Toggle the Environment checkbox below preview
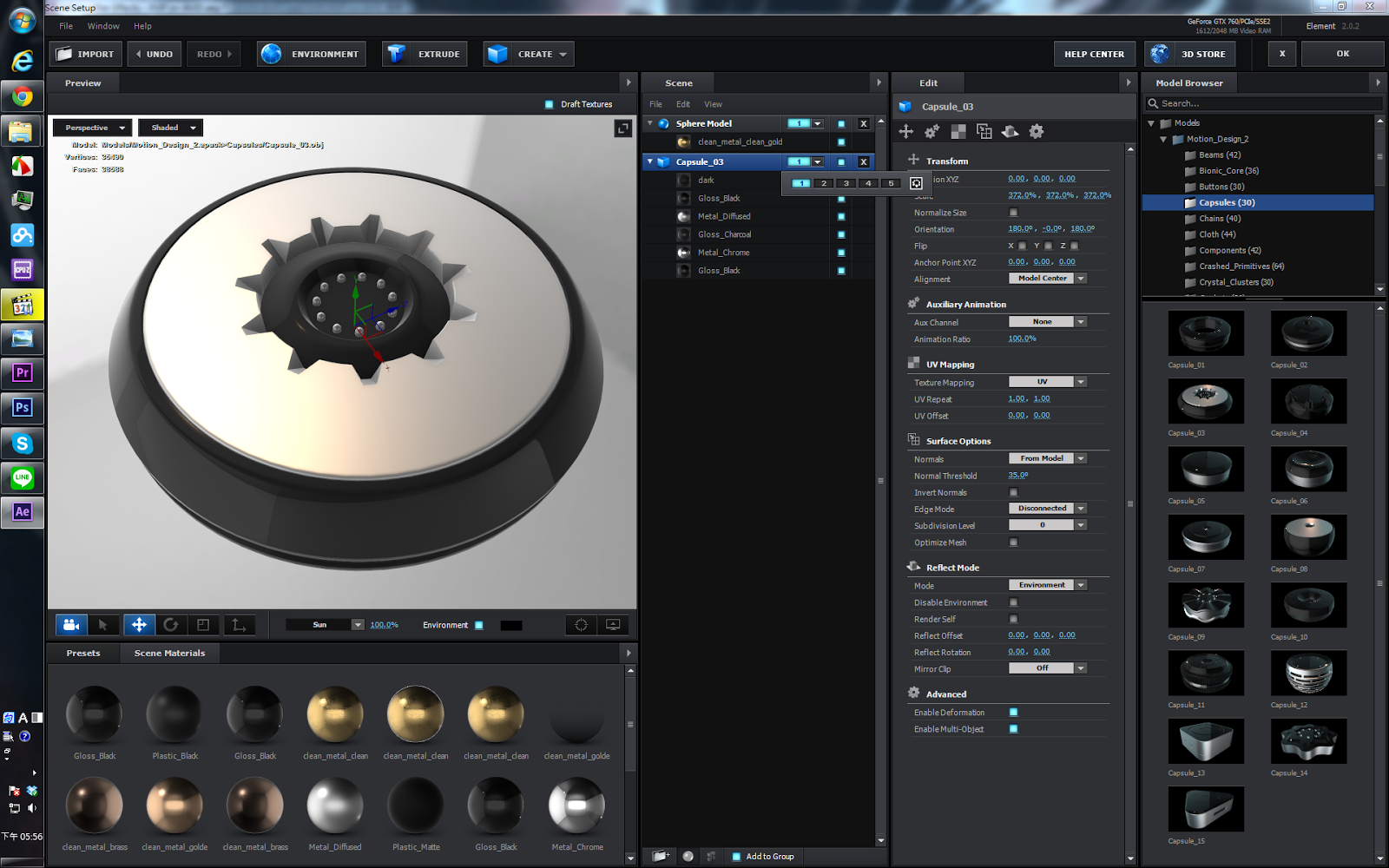The image size is (1389, 868). [478, 625]
